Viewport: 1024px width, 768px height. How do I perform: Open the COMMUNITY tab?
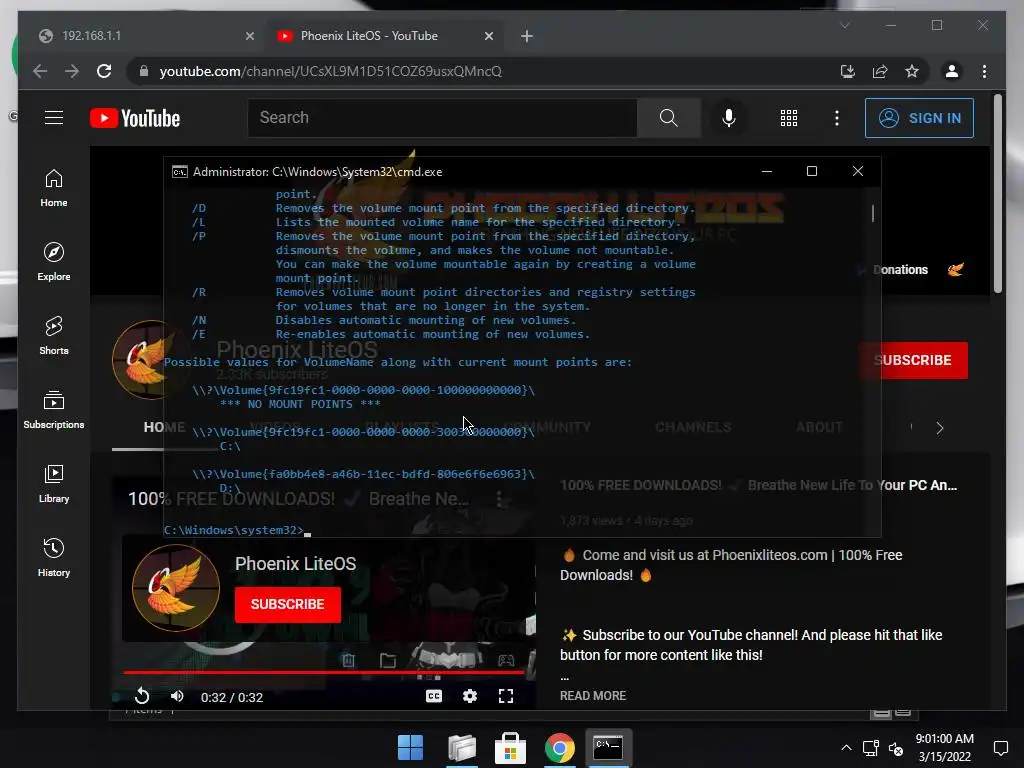tap(547, 427)
